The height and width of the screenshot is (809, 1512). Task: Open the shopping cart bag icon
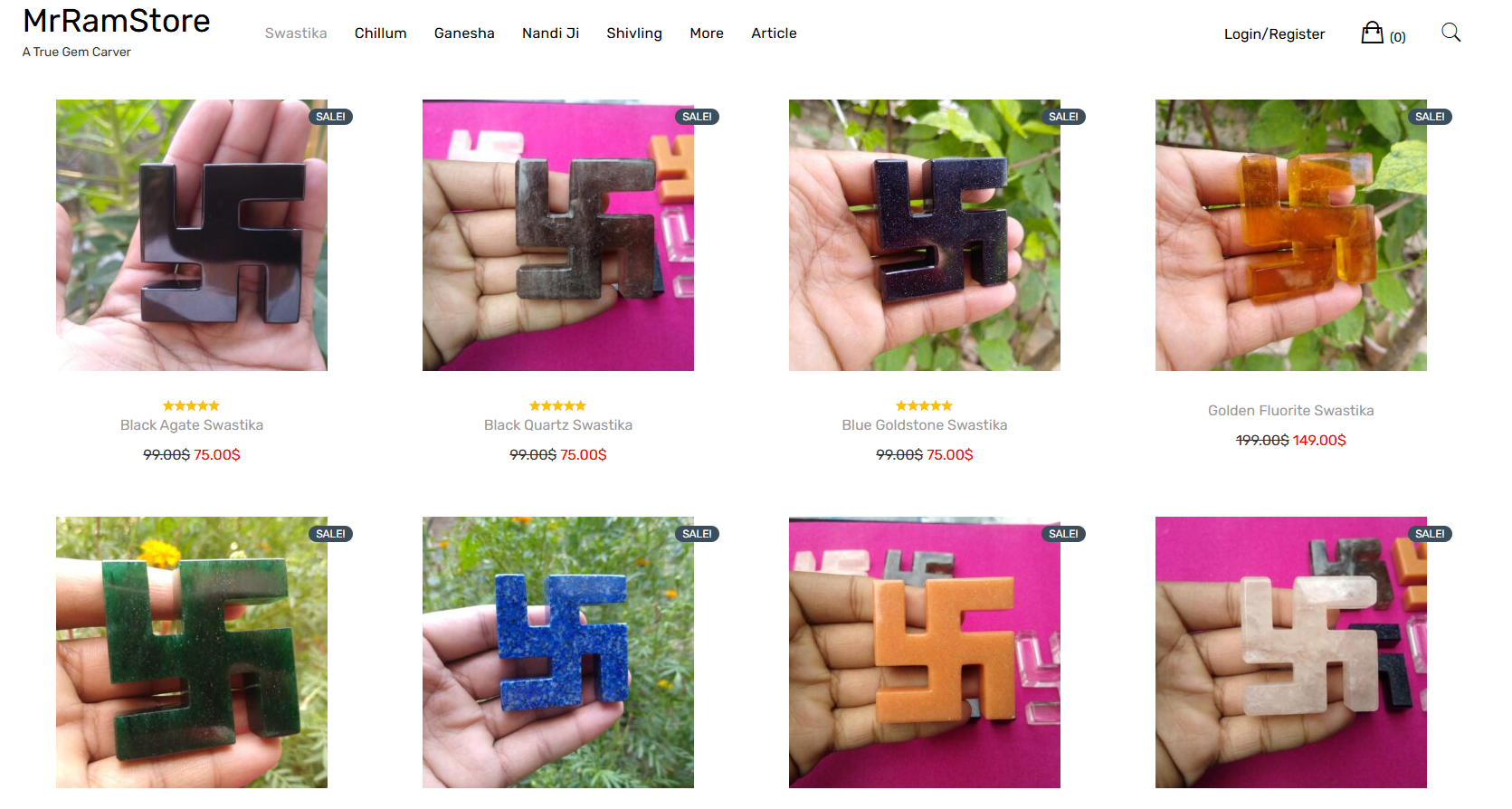(1372, 33)
